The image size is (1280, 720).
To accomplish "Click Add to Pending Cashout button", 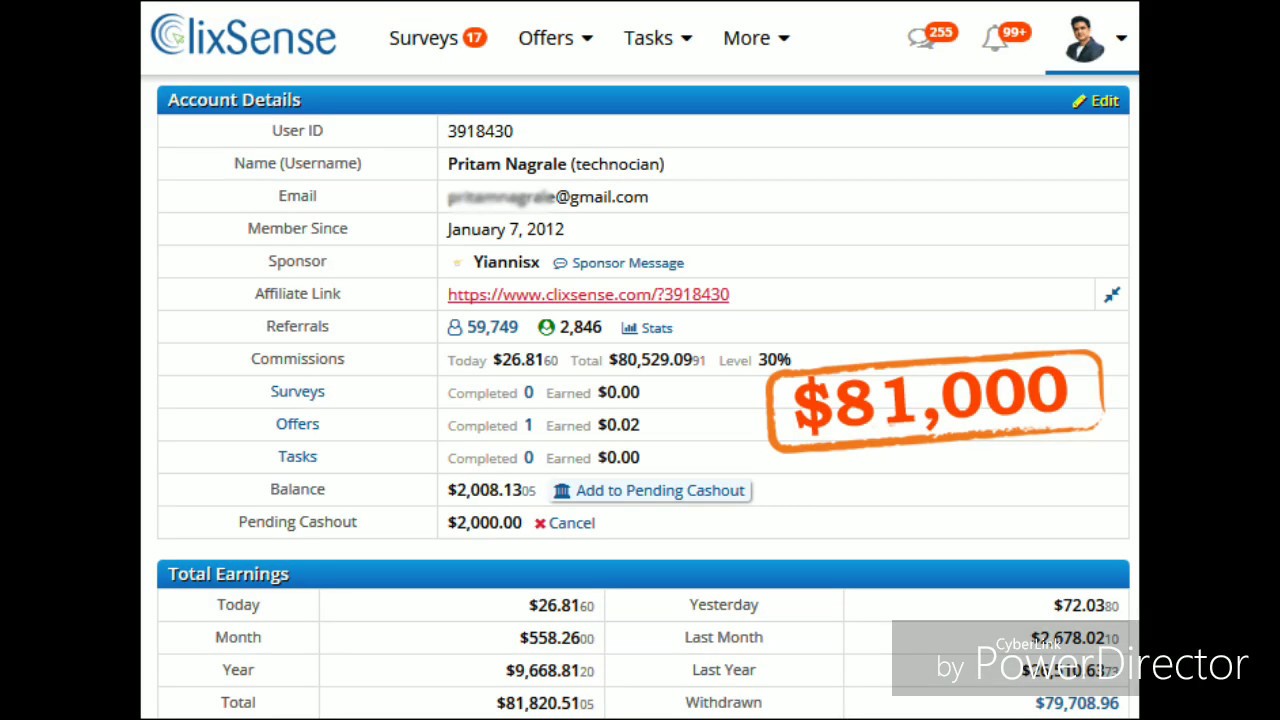I will pos(650,490).
